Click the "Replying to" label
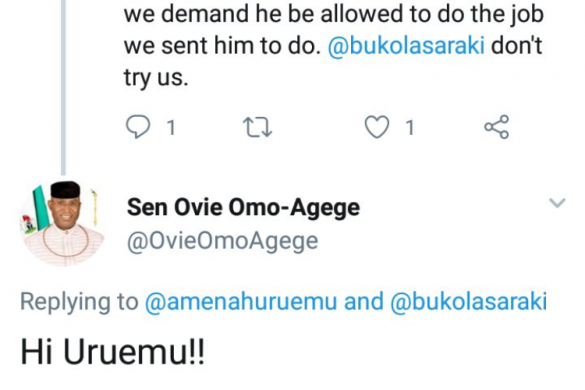 (79, 302)
